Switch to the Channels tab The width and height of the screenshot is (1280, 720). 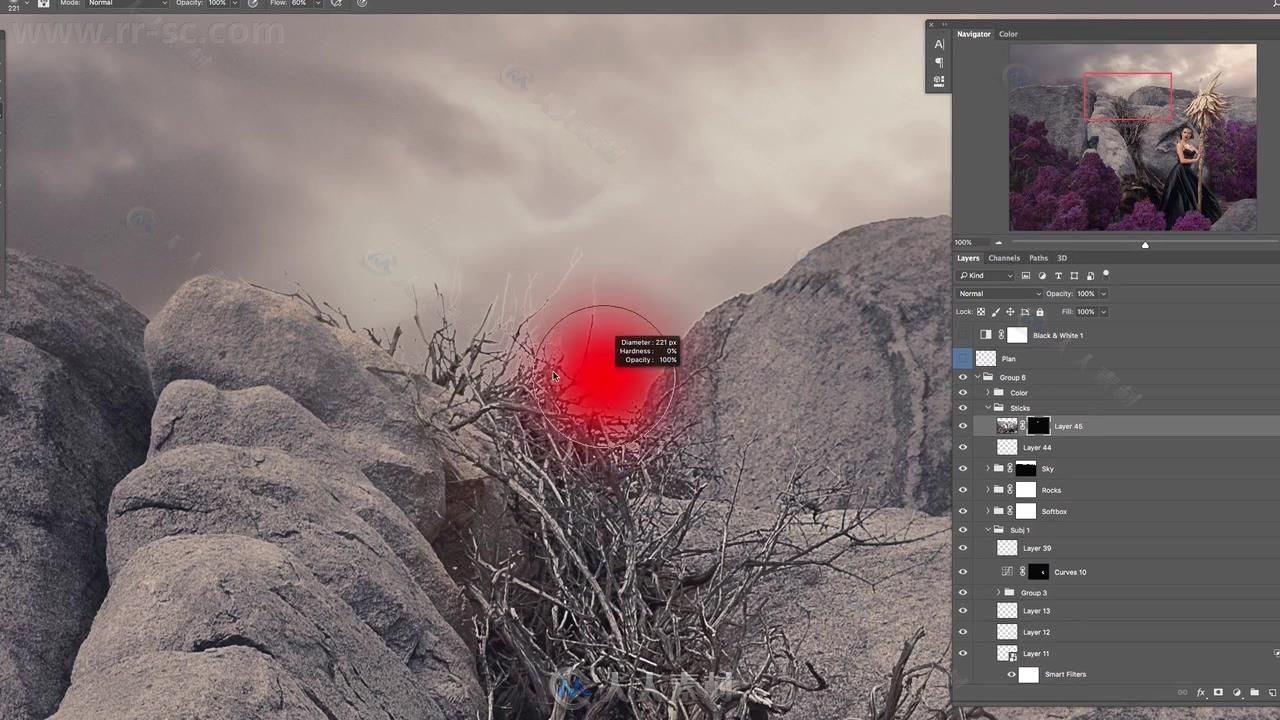(1004, 258)
